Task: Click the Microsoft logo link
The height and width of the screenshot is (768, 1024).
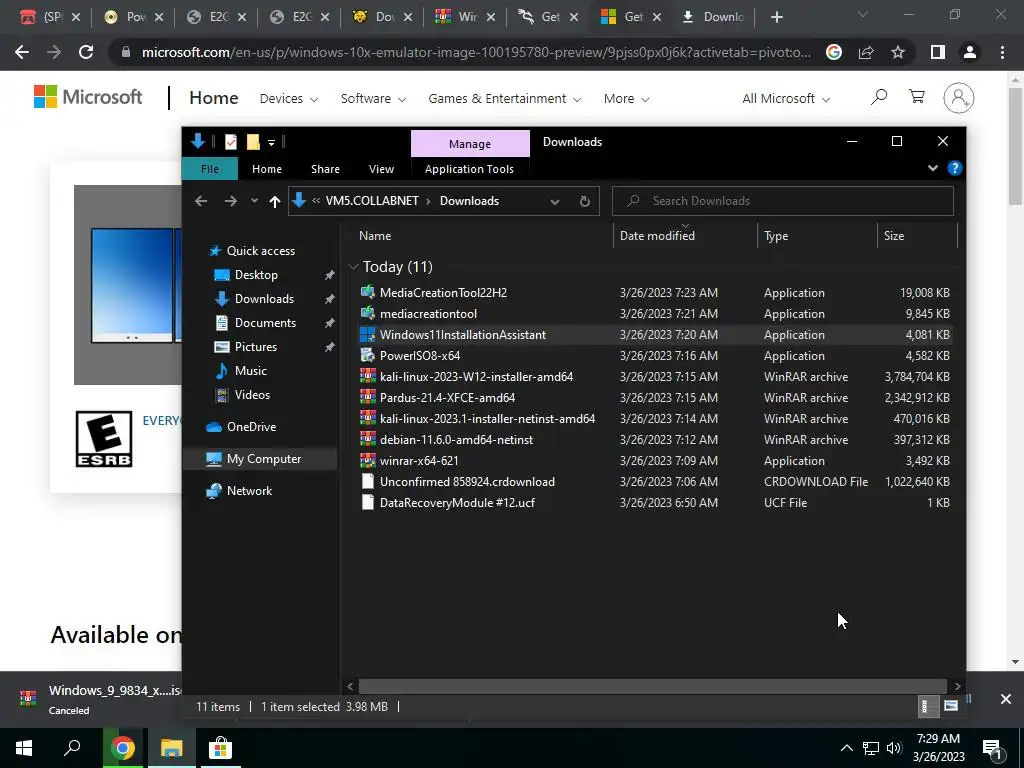Action: click(x=88, y=97)
